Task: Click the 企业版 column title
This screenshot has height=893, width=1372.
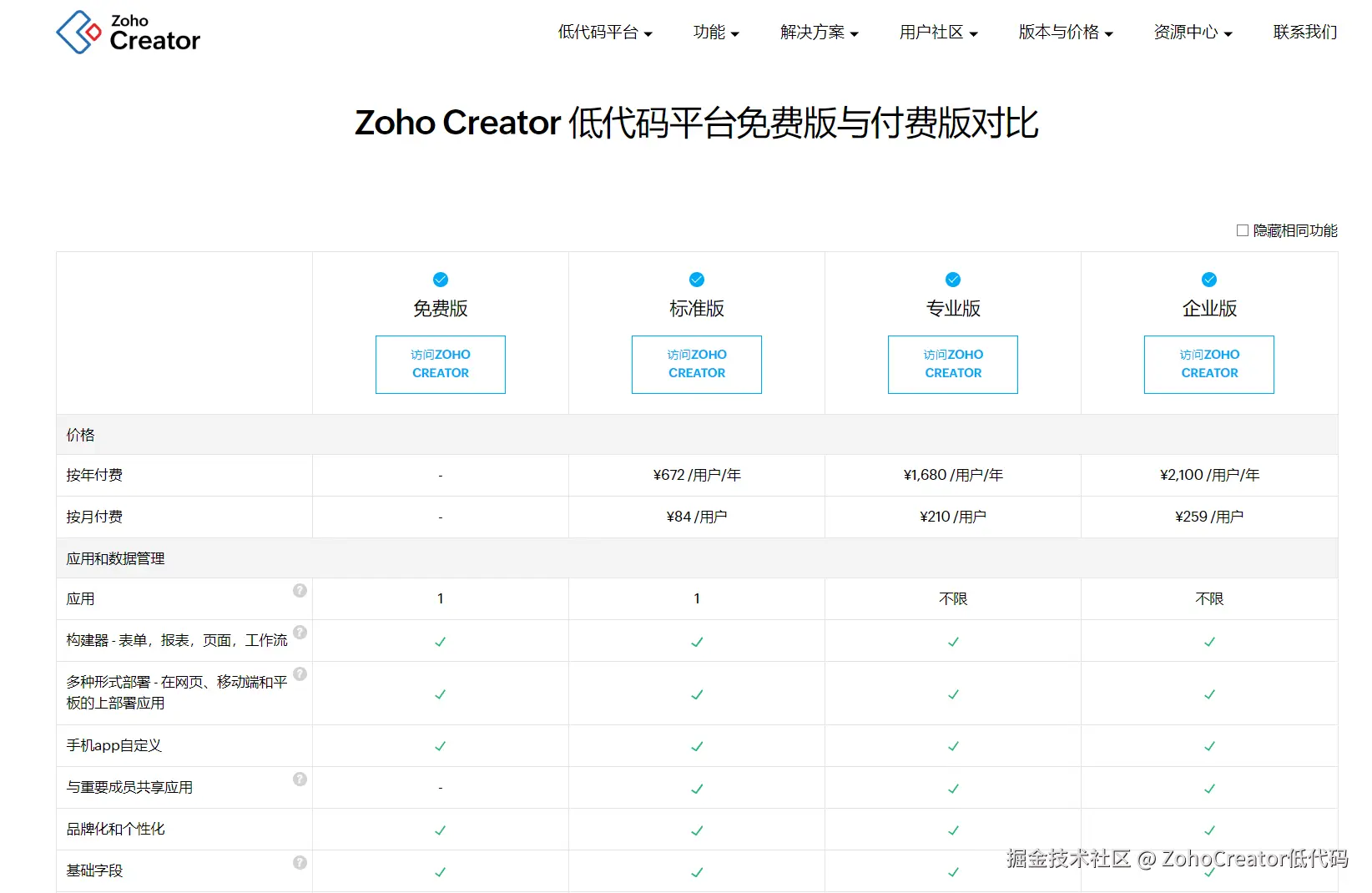Action: coord(1209,309)
